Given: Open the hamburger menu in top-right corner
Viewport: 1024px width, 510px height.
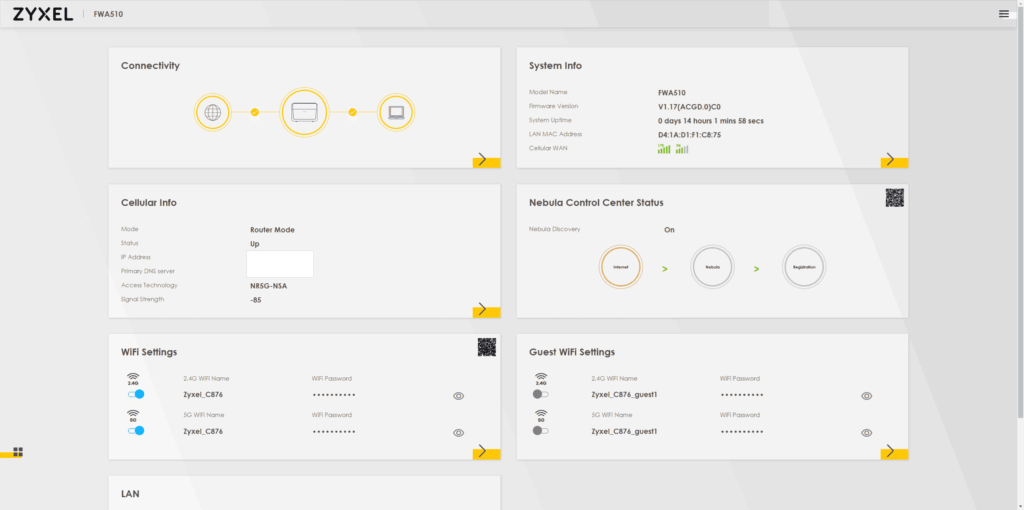Looking at the screenshot, I should pos(1003,14).
